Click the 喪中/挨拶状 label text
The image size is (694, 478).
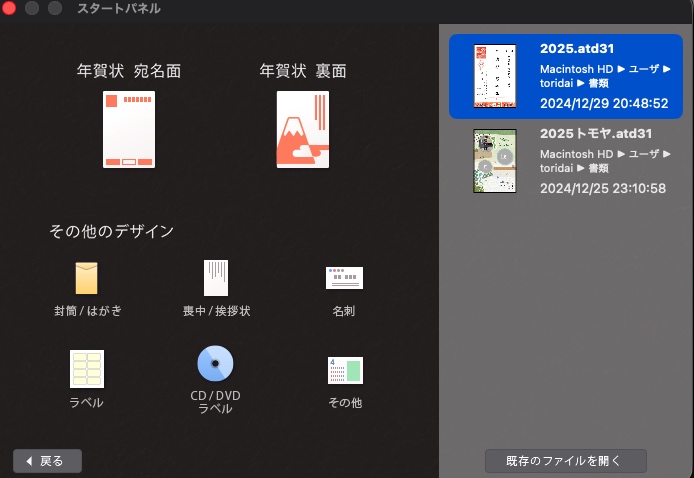point(216,311)
